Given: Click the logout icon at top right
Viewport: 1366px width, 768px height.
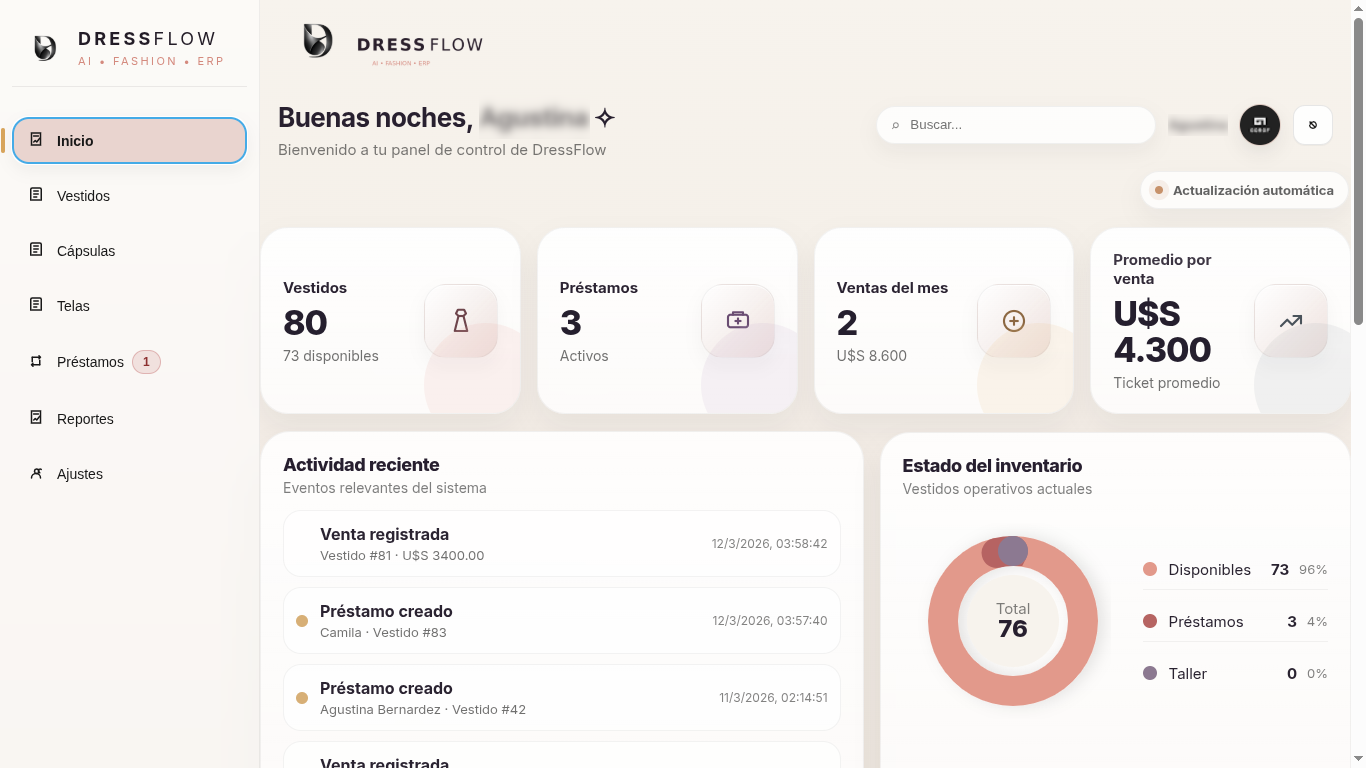Looking at the screenshot, I should (x=1312, y=124).
